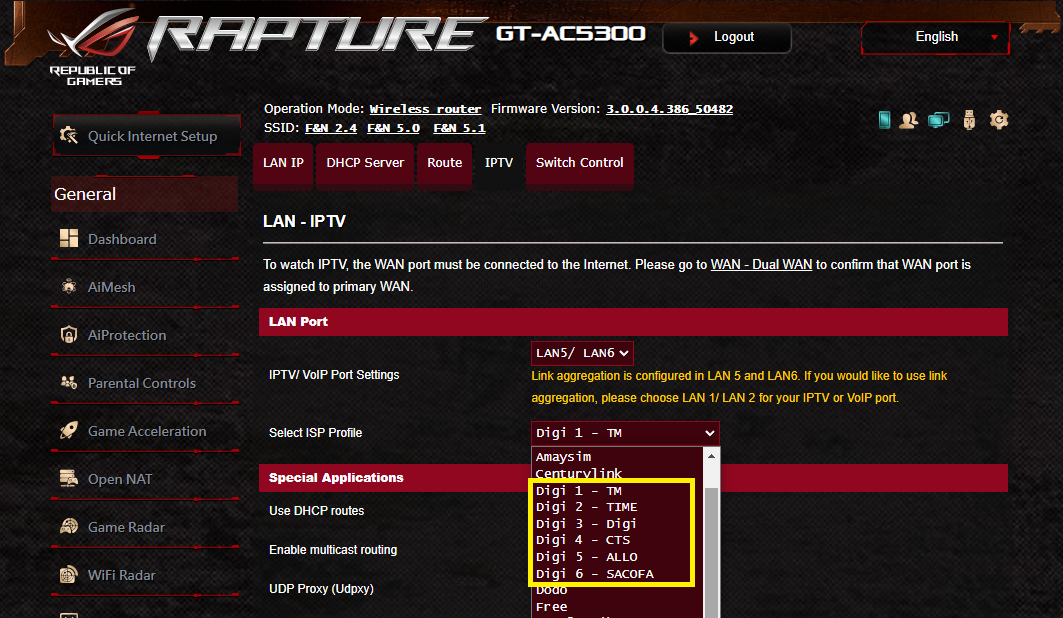Open Game Acceleration rocket icon
Image resolution: width=1063 pixels, height=618 pixels.
coord(69,431)
